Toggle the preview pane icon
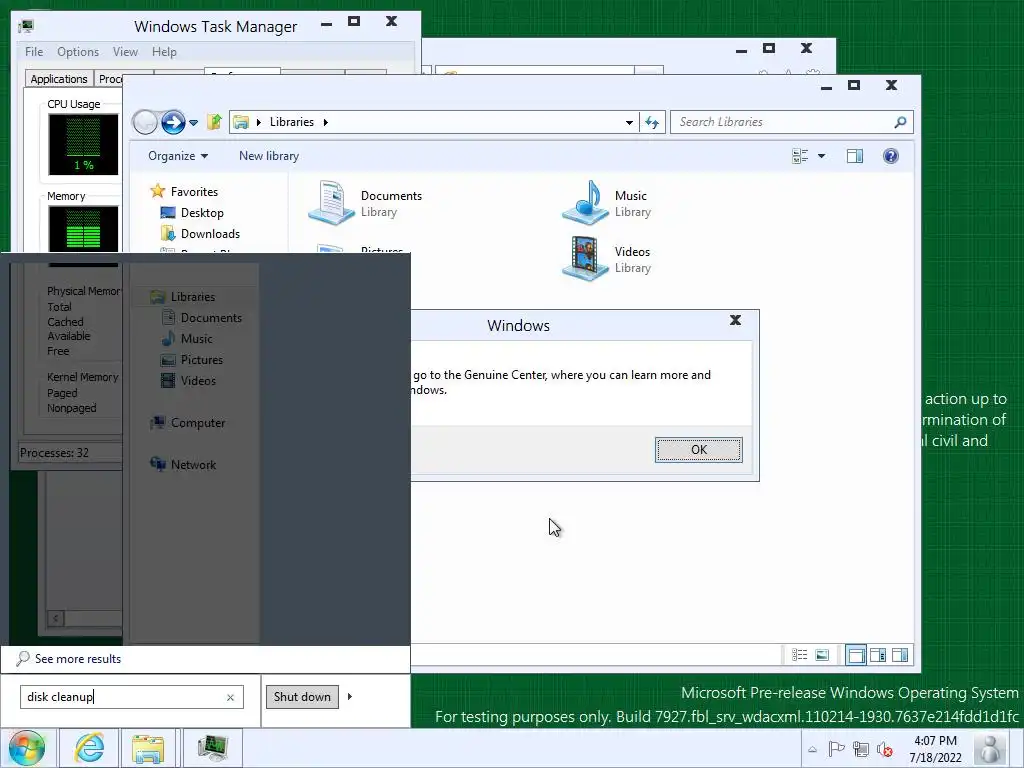This screenshot has height=768, width=1024. (x=855, y=156)
